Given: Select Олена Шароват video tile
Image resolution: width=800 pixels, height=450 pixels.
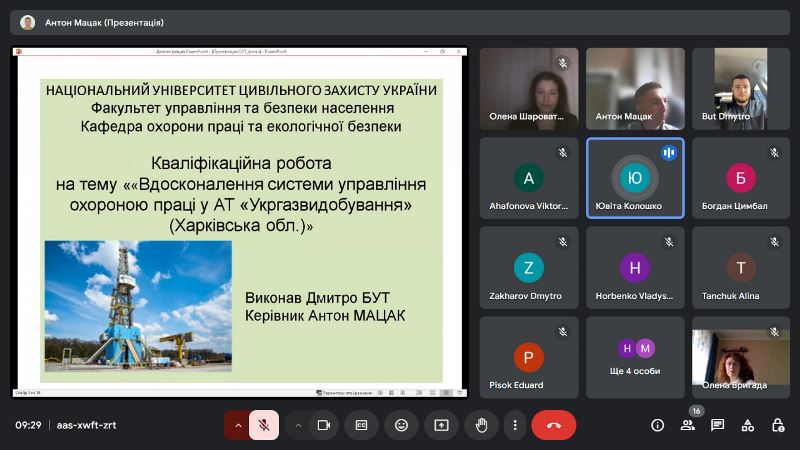Looking at the screenshot, I should point(529,88).
